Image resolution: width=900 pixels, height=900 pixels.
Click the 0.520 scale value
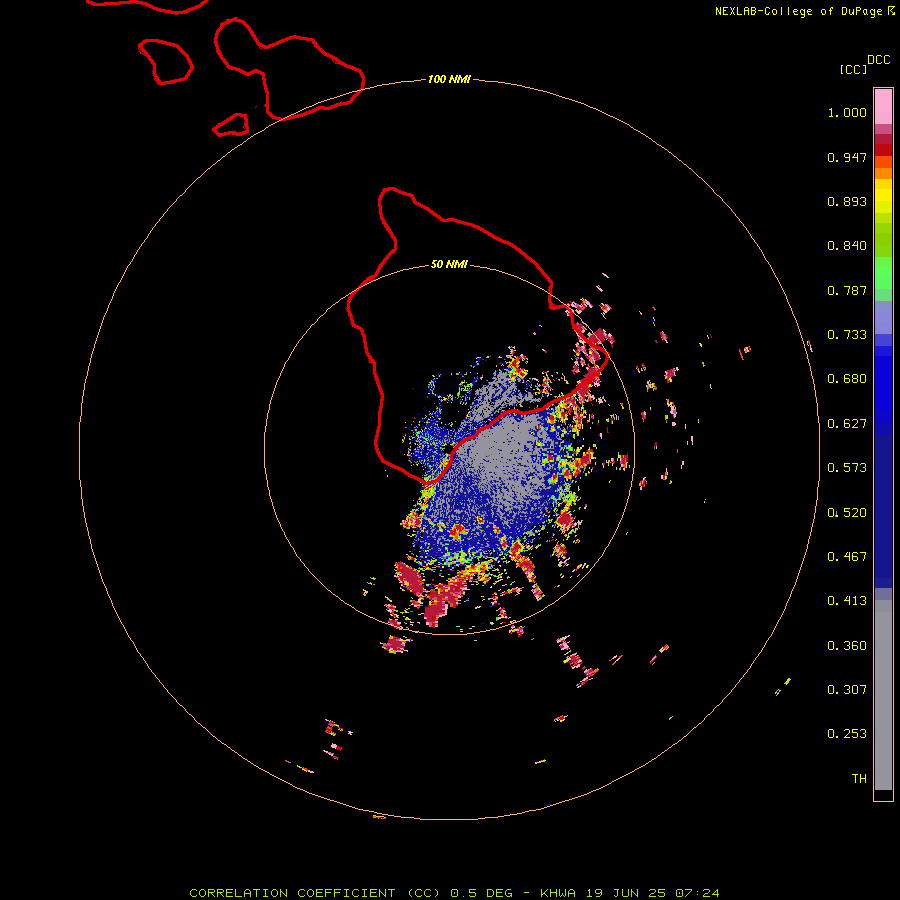click(847, 513)
